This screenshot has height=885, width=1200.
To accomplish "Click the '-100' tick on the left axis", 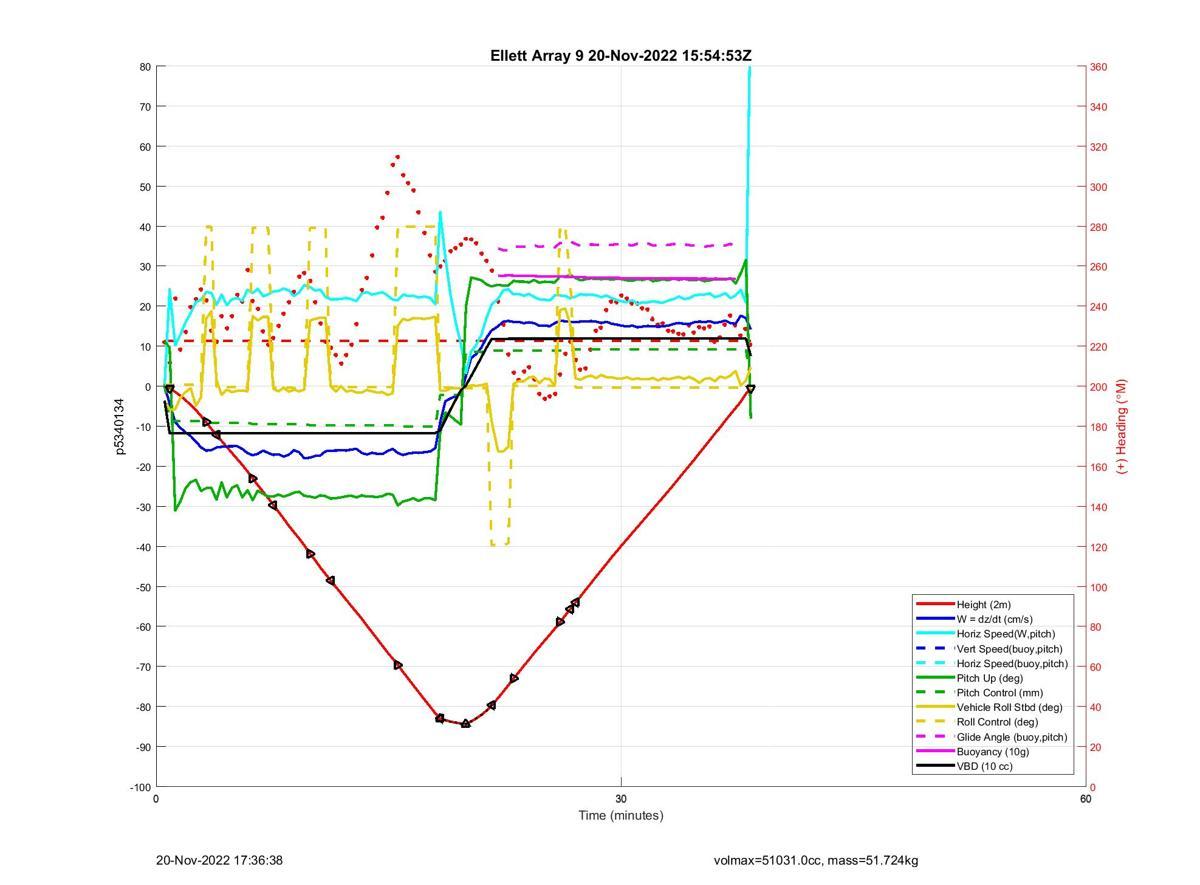I will [140, 788].
